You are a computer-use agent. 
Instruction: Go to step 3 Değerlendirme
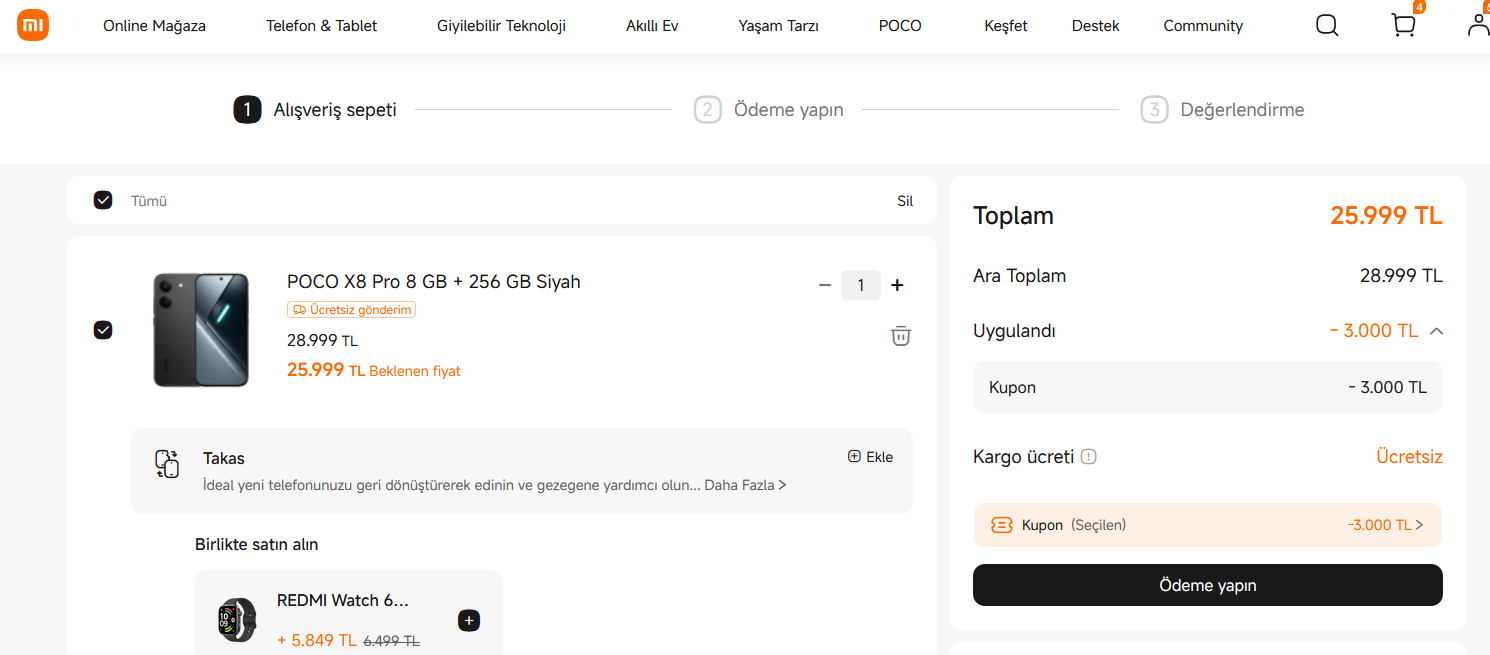(x=1222, y=110)
